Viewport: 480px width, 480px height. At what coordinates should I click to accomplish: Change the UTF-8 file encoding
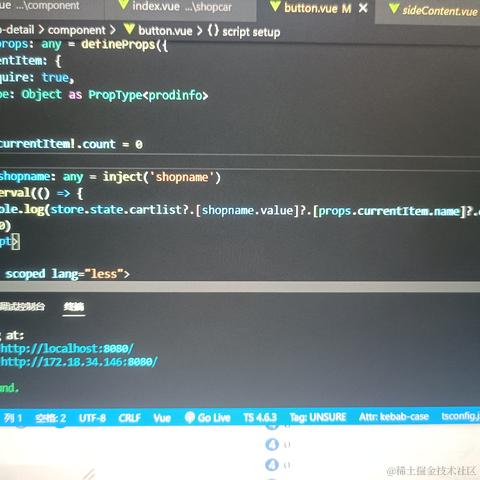tap(92, 418)
